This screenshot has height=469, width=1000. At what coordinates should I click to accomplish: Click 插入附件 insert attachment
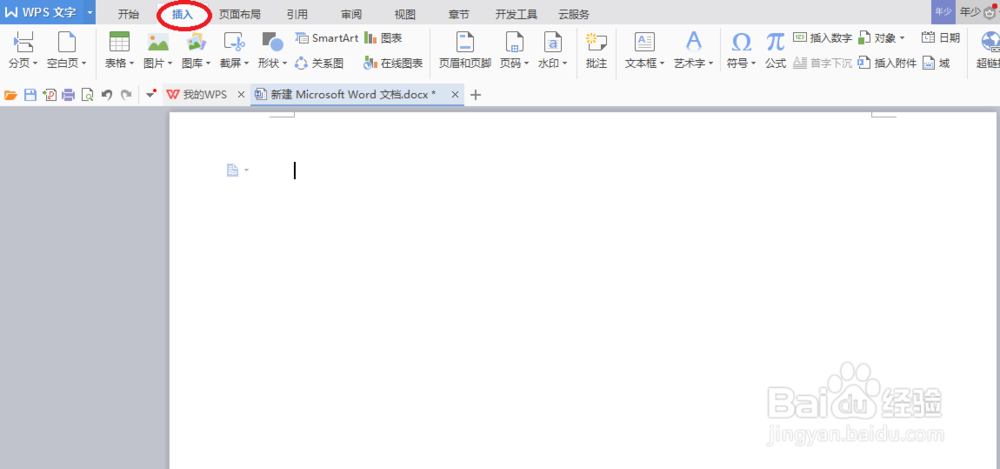point(888,63)
